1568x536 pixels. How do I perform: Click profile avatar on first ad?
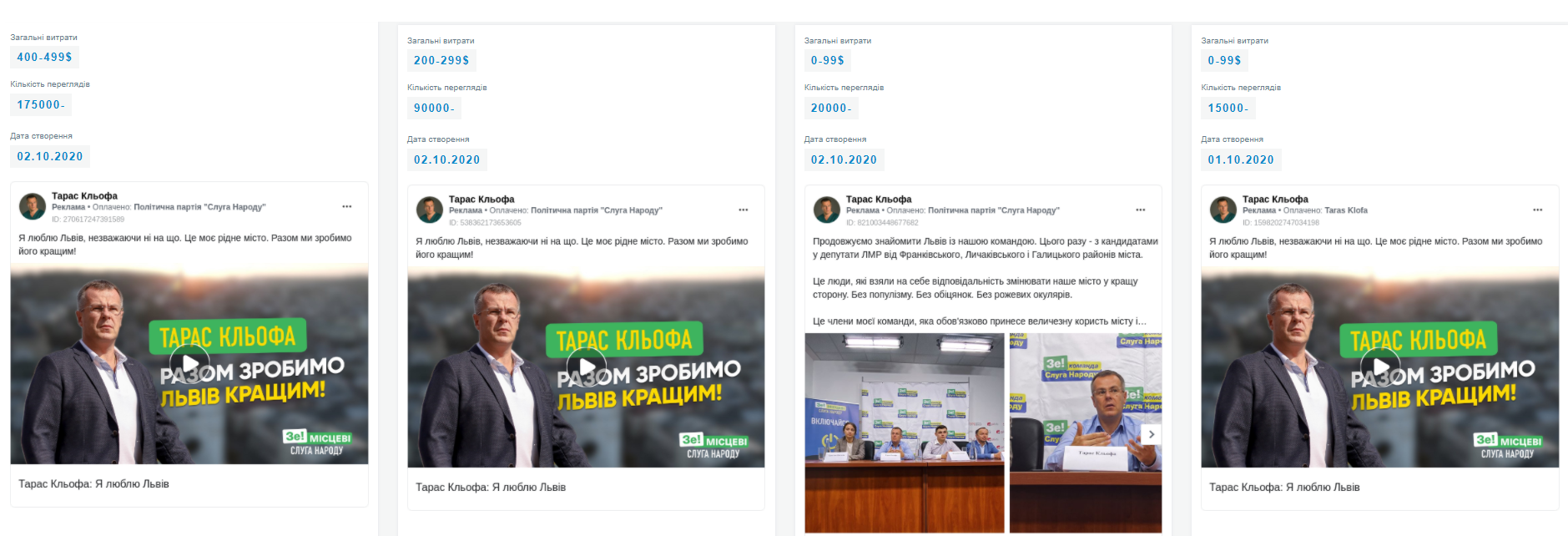point(33,207)
